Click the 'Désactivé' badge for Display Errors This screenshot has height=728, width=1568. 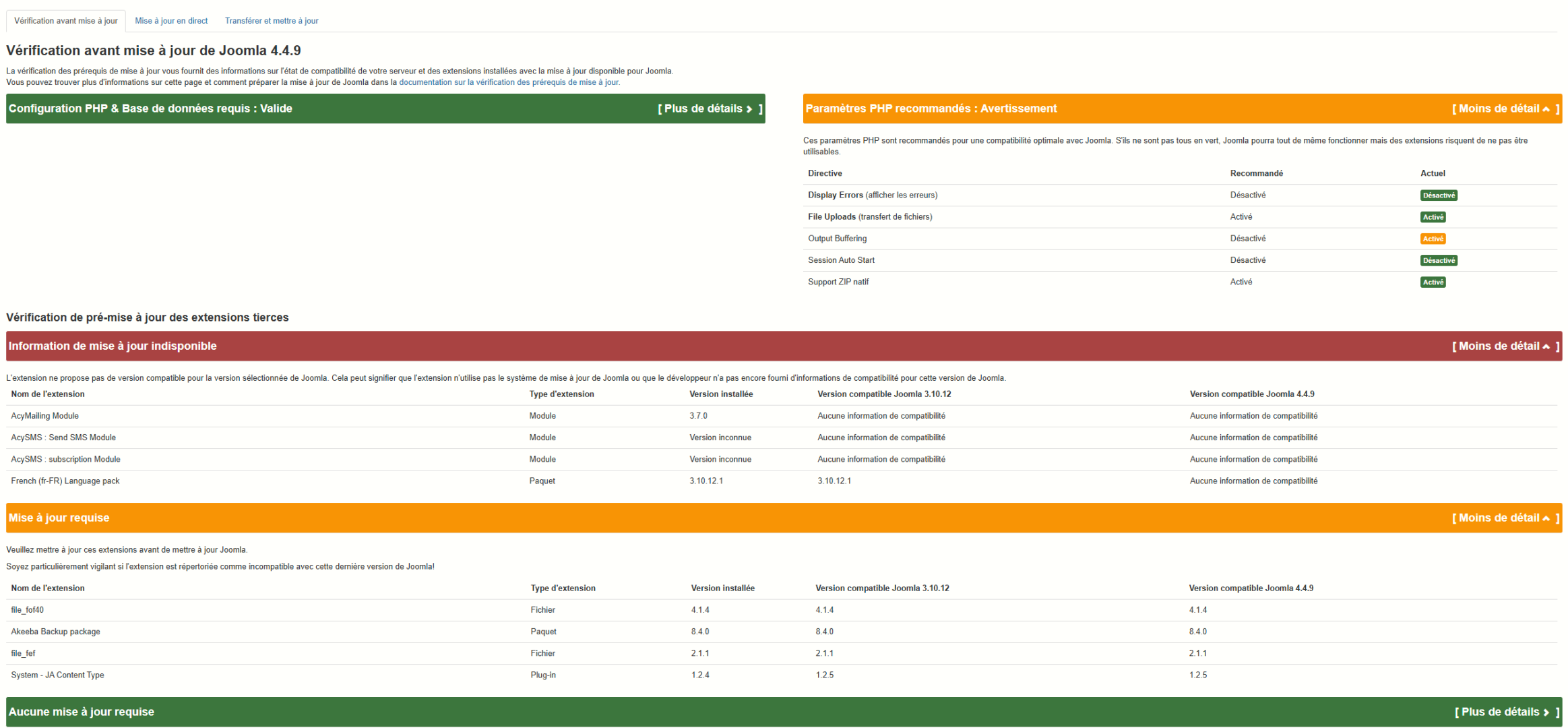(1439, 195)
